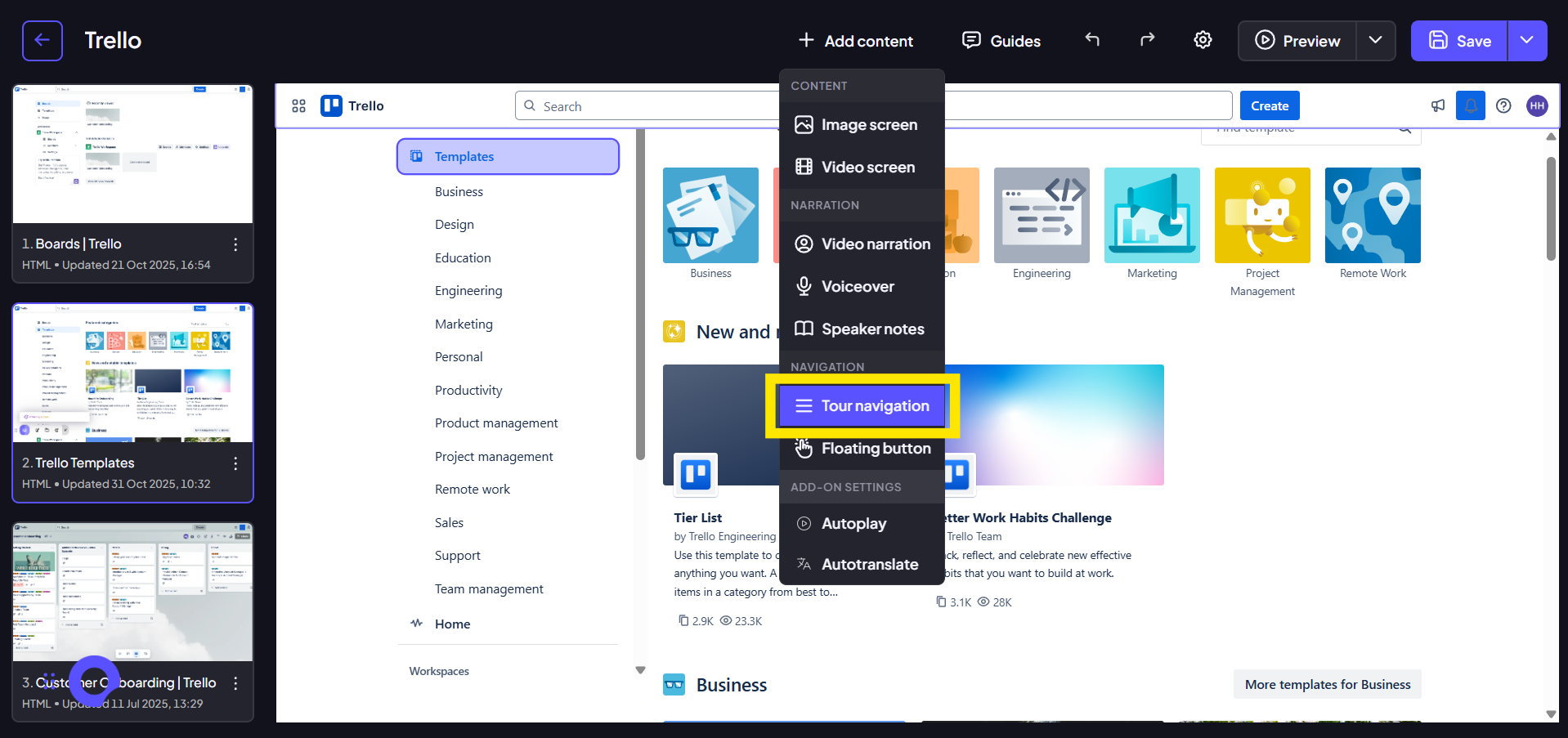This screenshot has height=738, width=1568.
Task: Open the HH account avatar
Action: click(x=1537, y=105)
